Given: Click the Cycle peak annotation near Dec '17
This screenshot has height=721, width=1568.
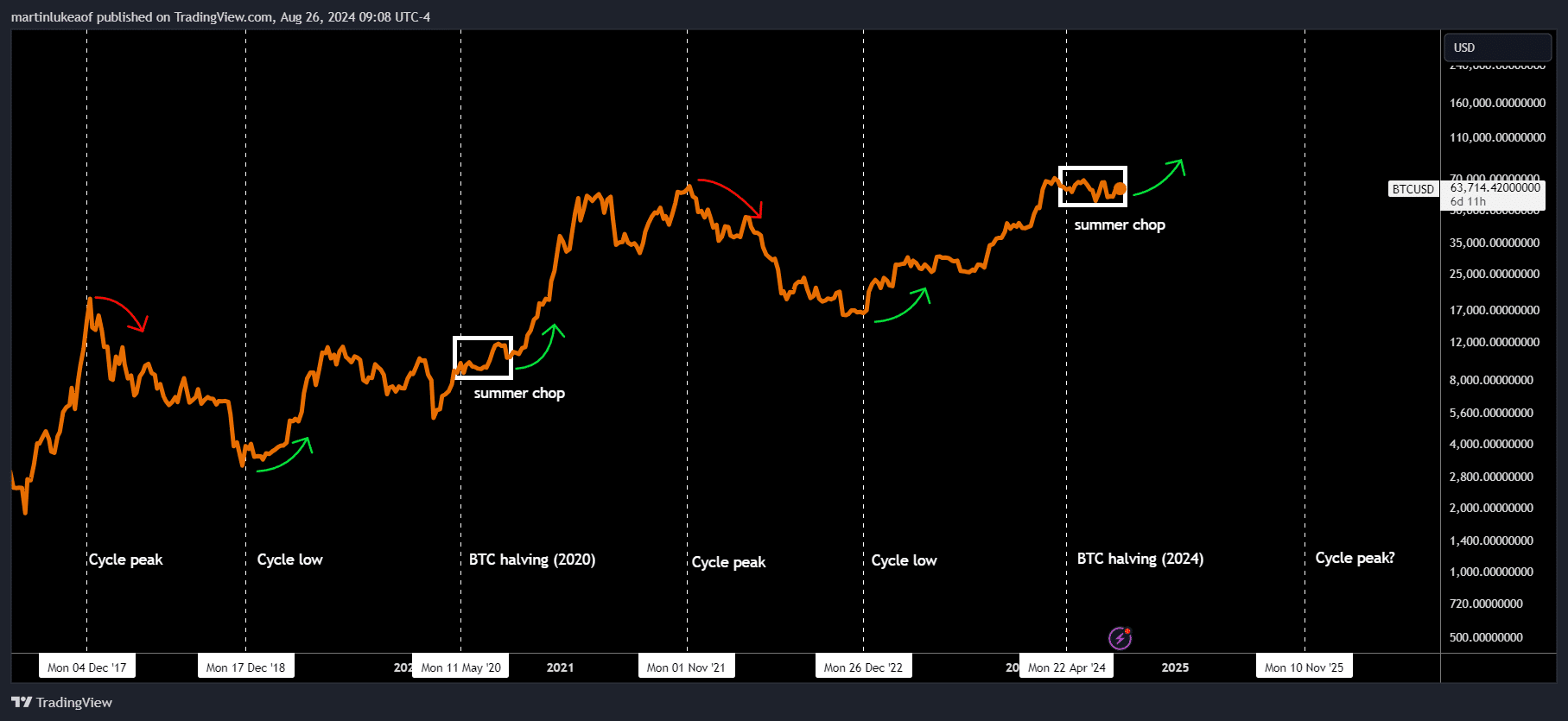Looking at the screenshot, I should 125,560.
